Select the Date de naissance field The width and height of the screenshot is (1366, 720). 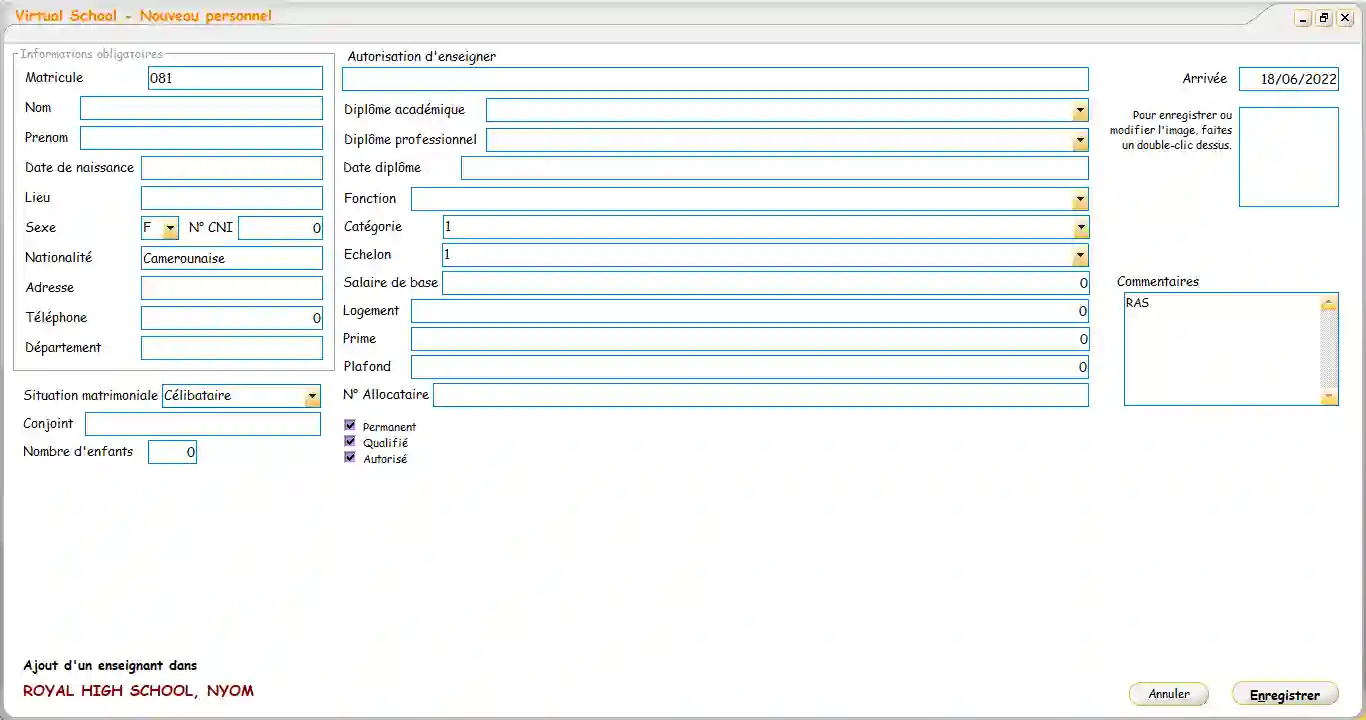231,167
